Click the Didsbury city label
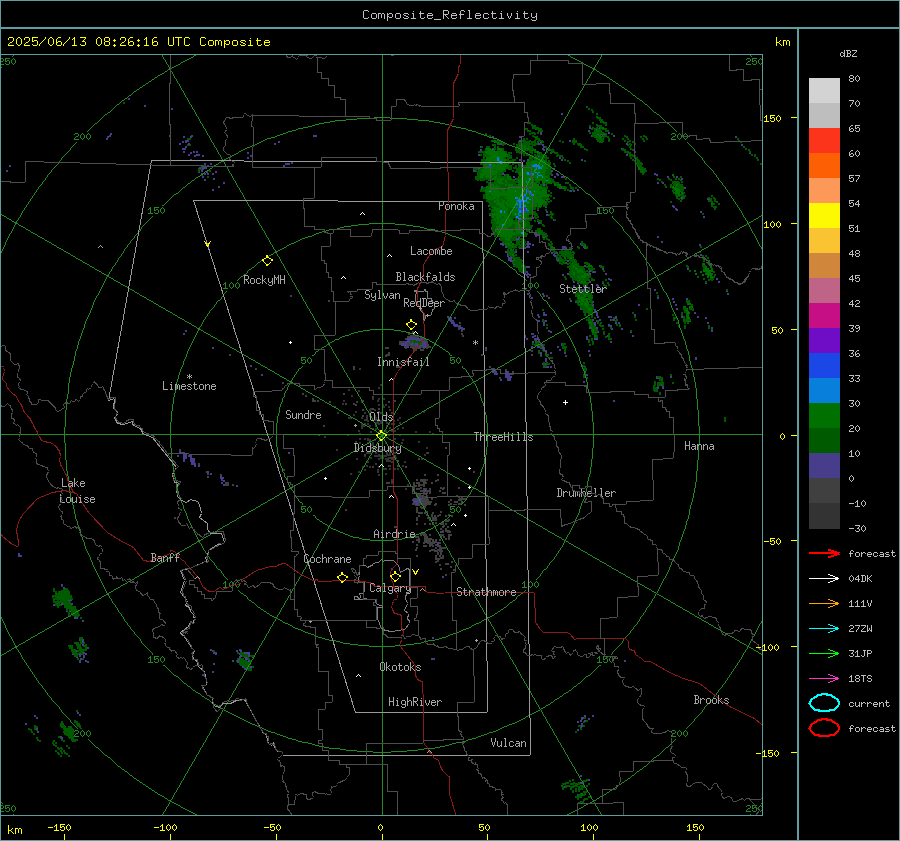The width and height of the screenshot is (900, 841). click(377, 448)
